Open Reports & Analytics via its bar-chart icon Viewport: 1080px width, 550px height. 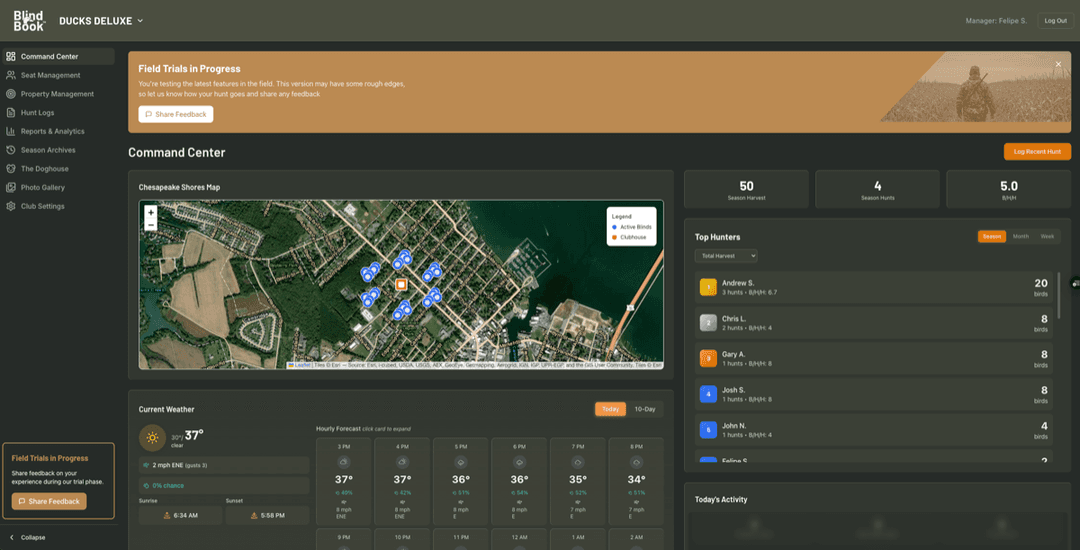coord(10,131)
